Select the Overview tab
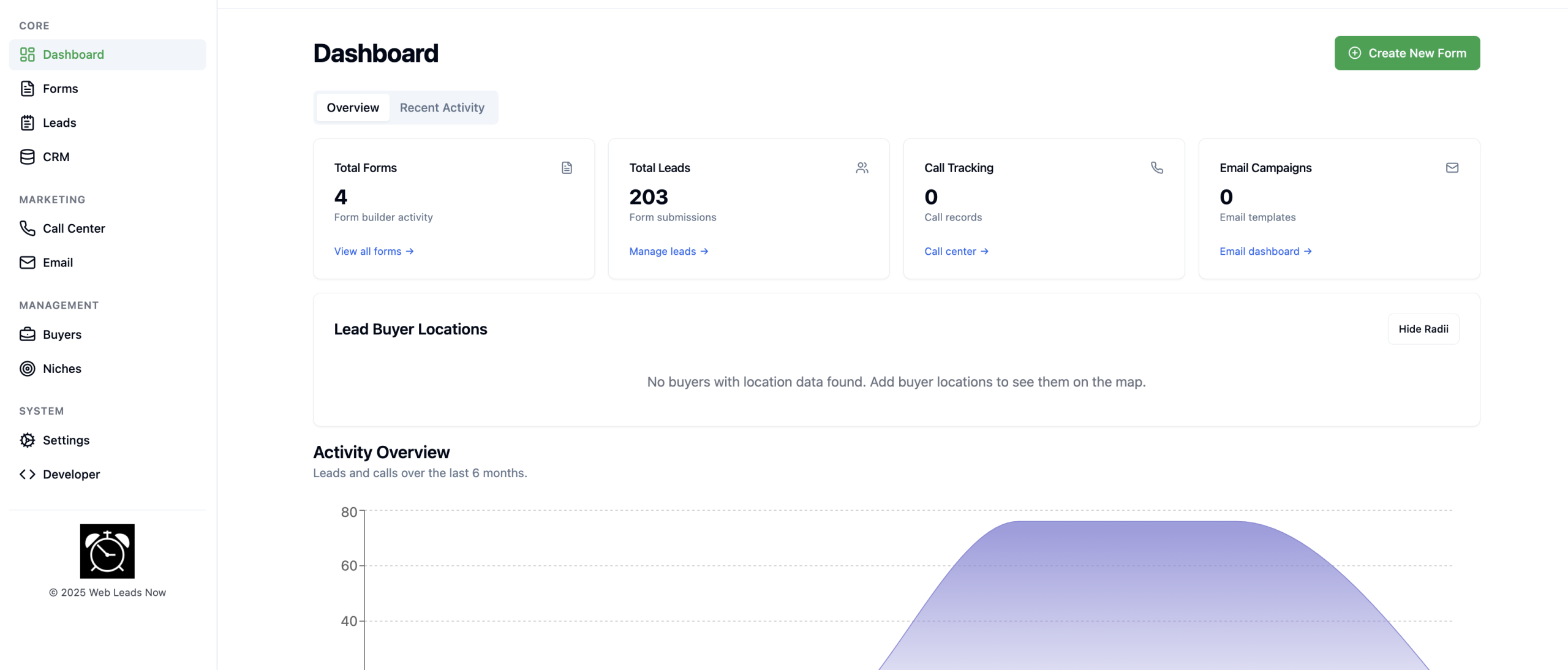The height and width of the screenshot is (670, 1568). 353,108
